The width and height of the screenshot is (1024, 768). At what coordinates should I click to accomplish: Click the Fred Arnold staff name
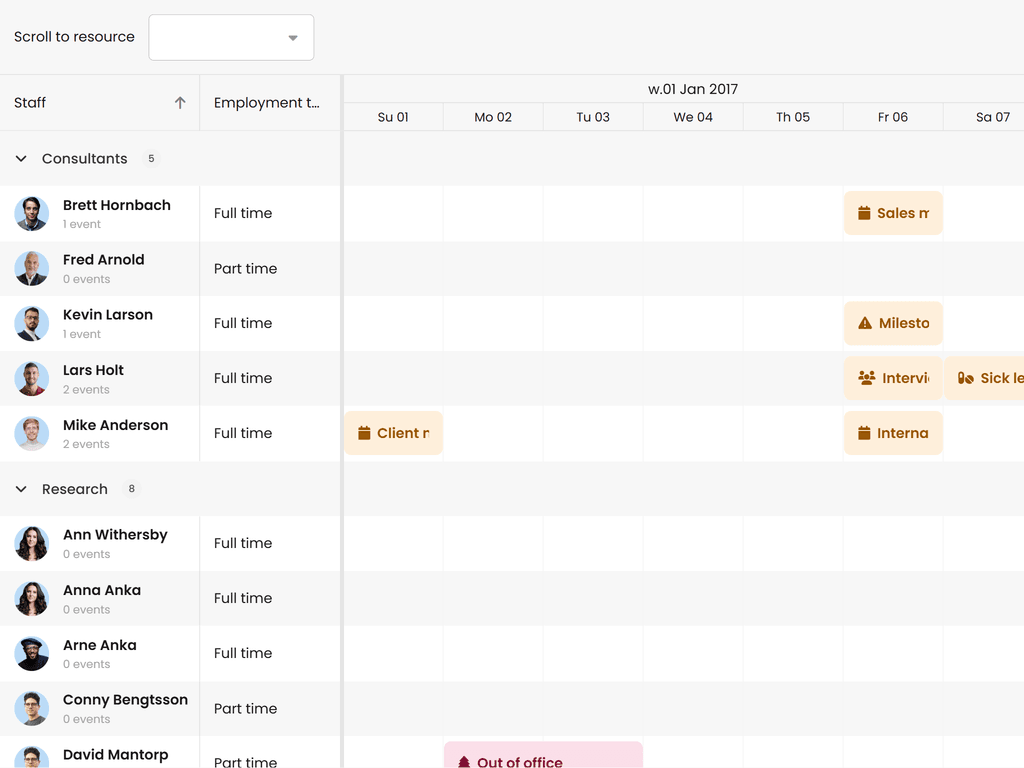[x=103, y=259]
